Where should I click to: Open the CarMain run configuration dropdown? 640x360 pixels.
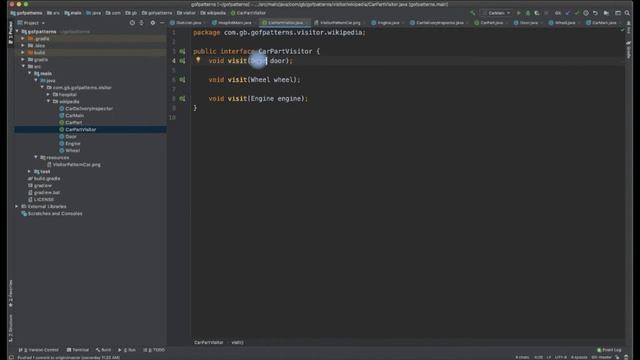click(496, 13)
